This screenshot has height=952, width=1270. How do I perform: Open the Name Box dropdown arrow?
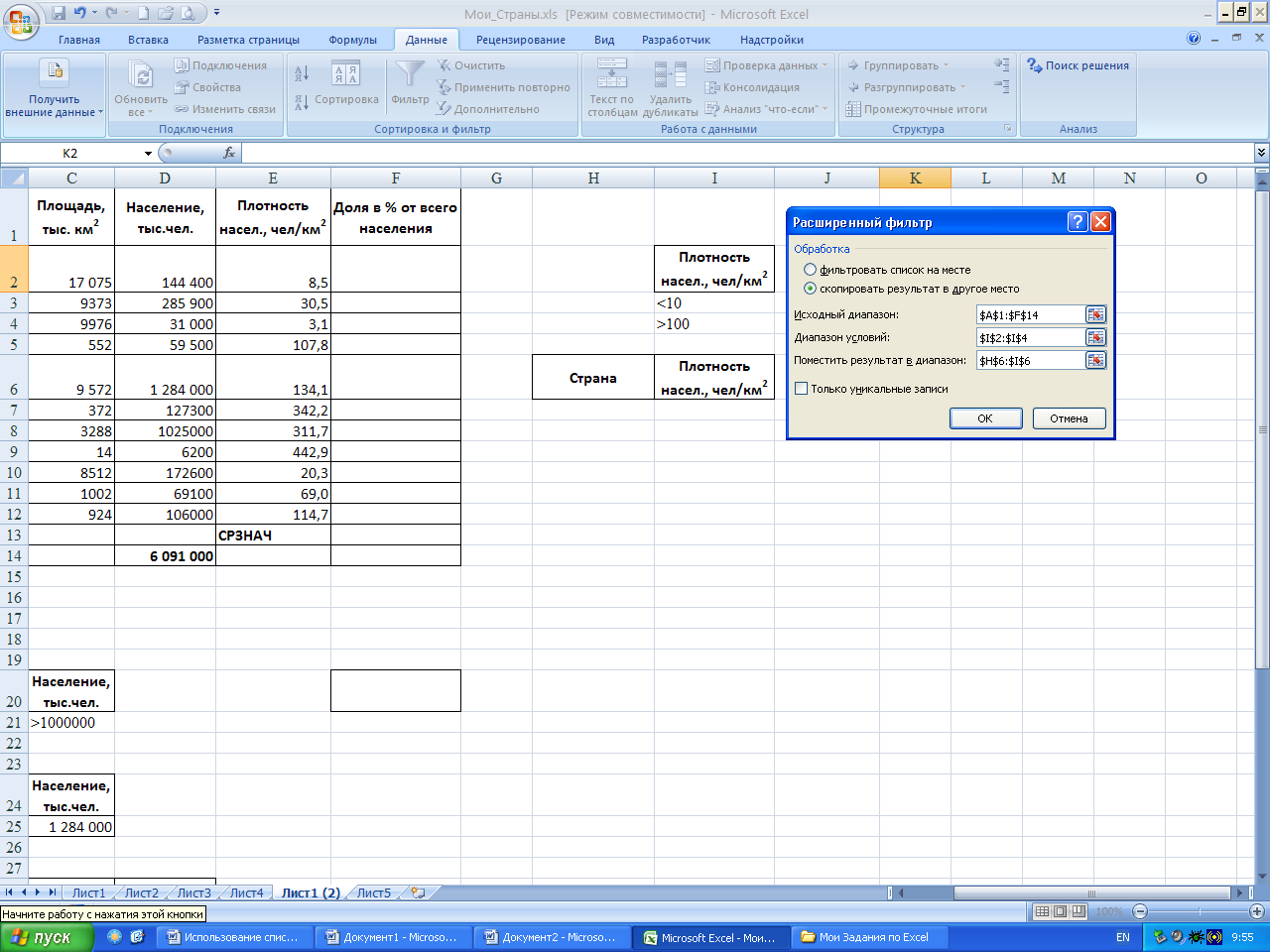click(149, 154)
